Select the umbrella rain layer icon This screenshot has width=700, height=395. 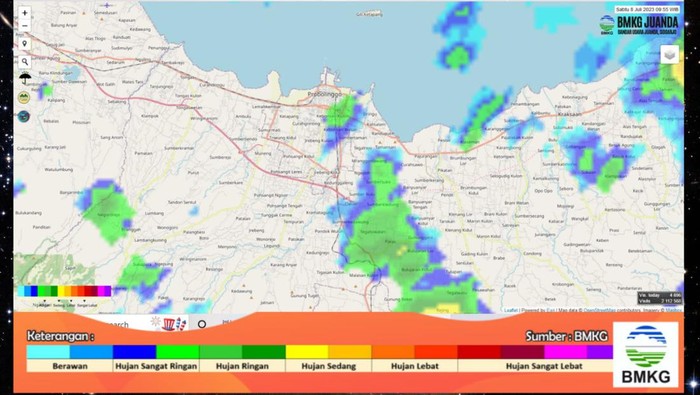pos(25,79)
